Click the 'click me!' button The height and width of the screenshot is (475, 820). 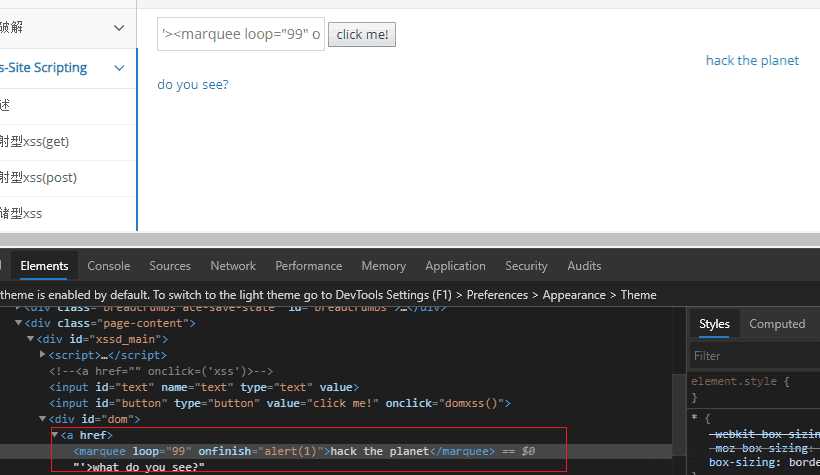point(362,35)
